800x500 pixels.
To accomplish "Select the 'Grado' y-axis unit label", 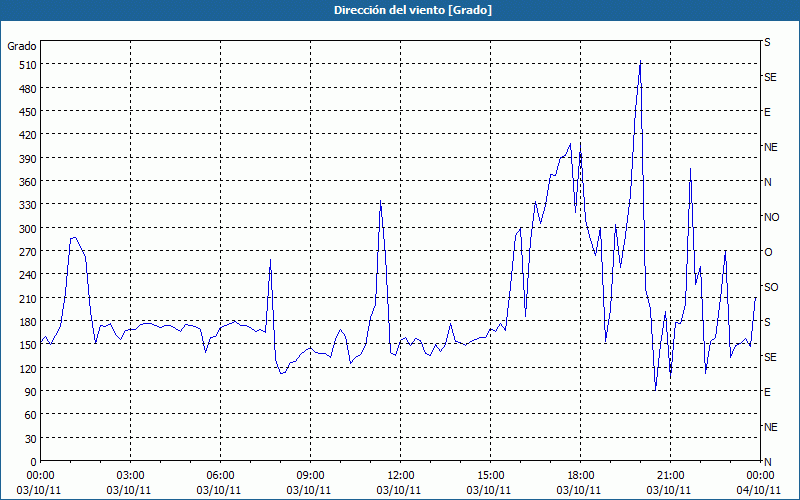I will tap(22, 46).
